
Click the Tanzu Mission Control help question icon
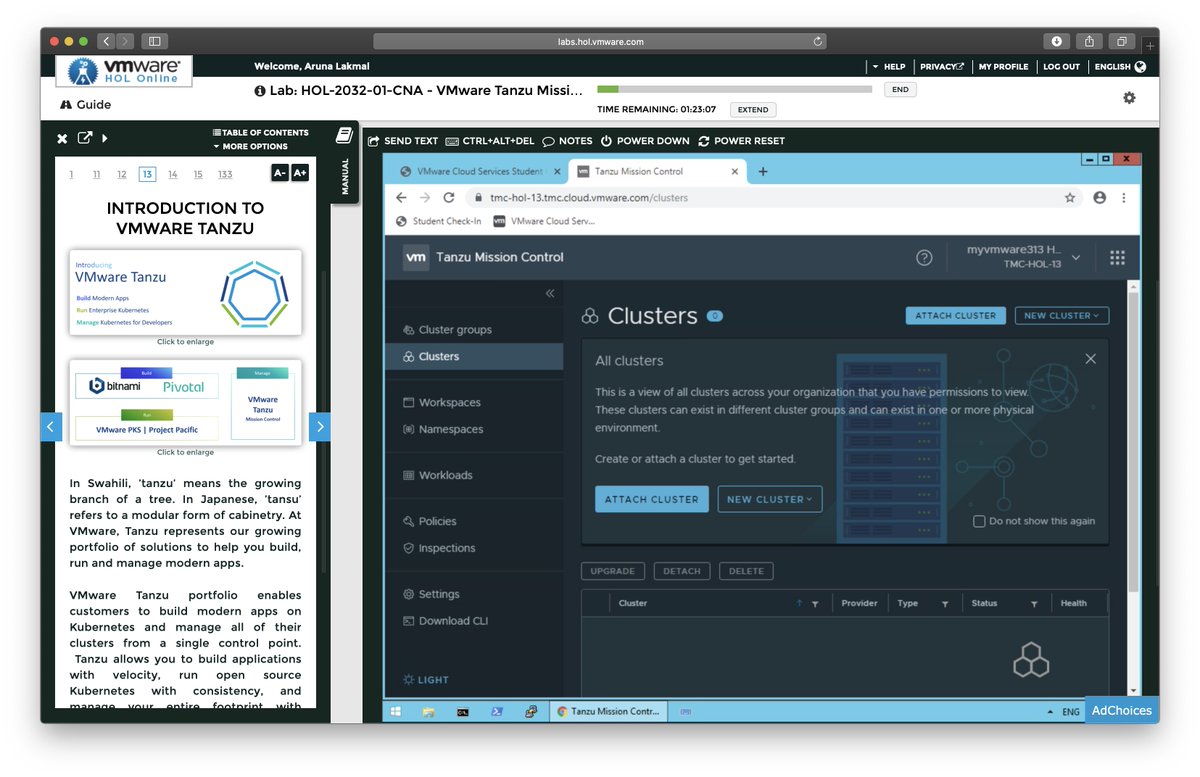pyautogui.click(x=924, y=257)
